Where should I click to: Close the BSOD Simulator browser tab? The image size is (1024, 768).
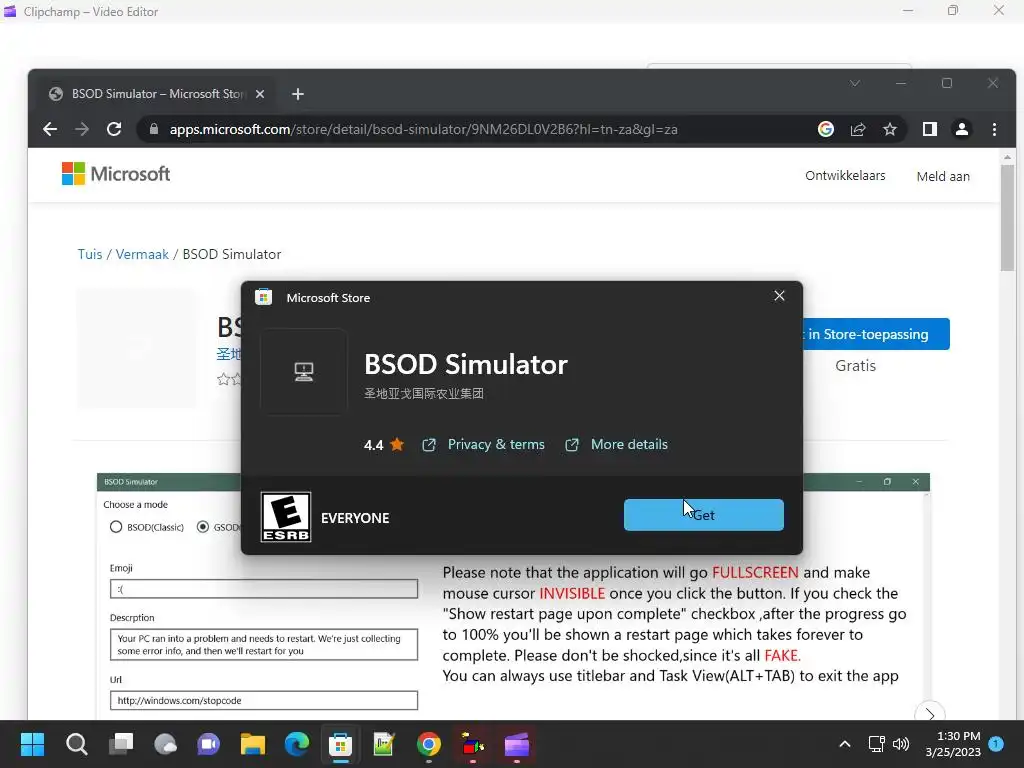point(260,94)
